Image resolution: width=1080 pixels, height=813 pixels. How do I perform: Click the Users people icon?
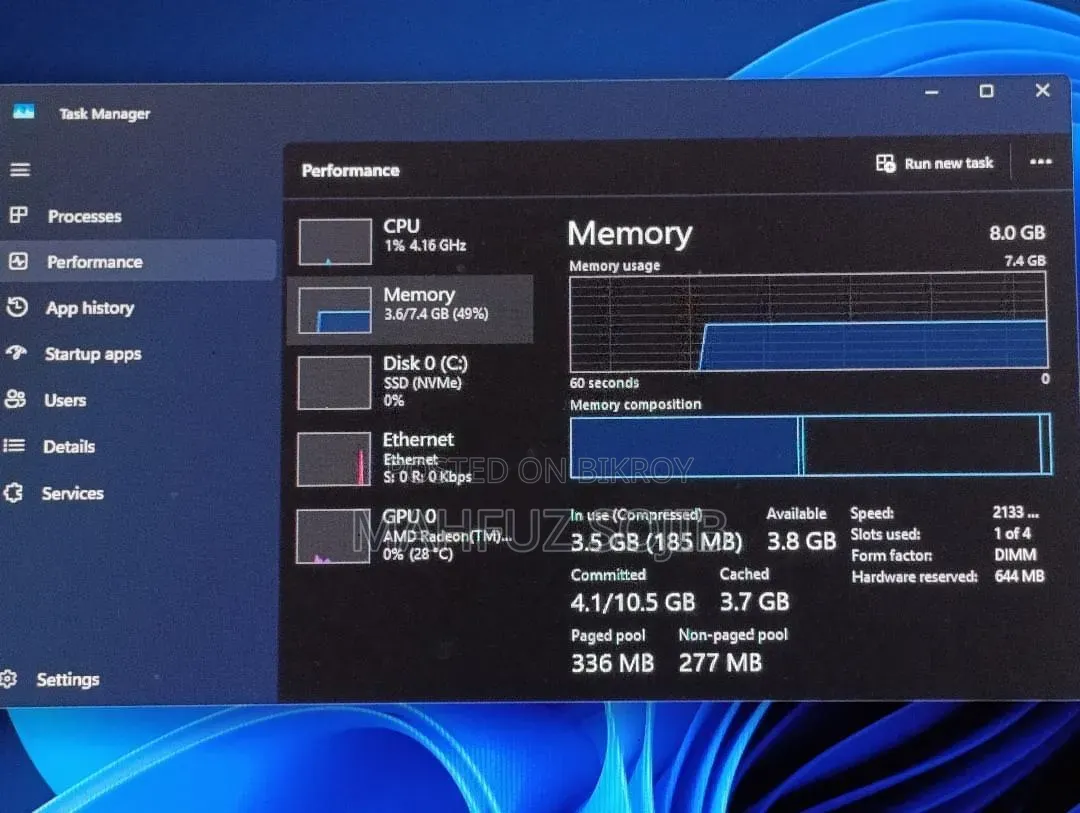pos(15,399)
